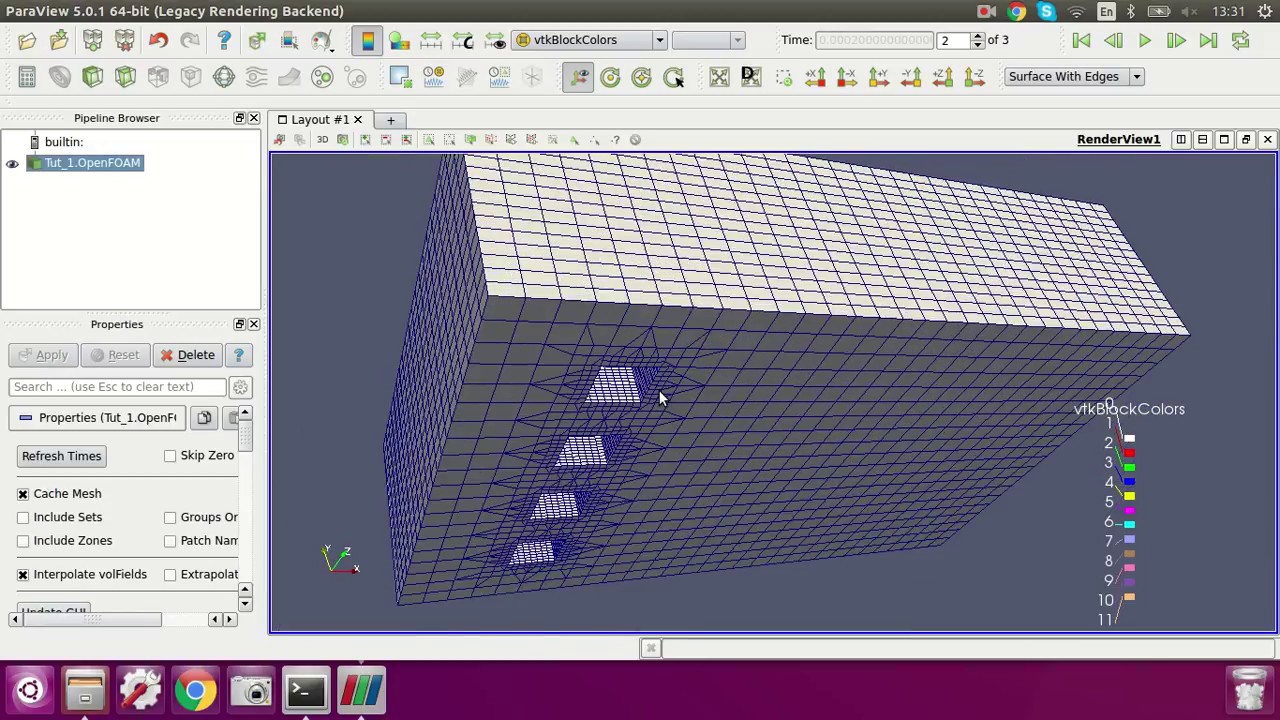1280x720 pixels.
Task: Click the Delete button
Action: [187, 355]
